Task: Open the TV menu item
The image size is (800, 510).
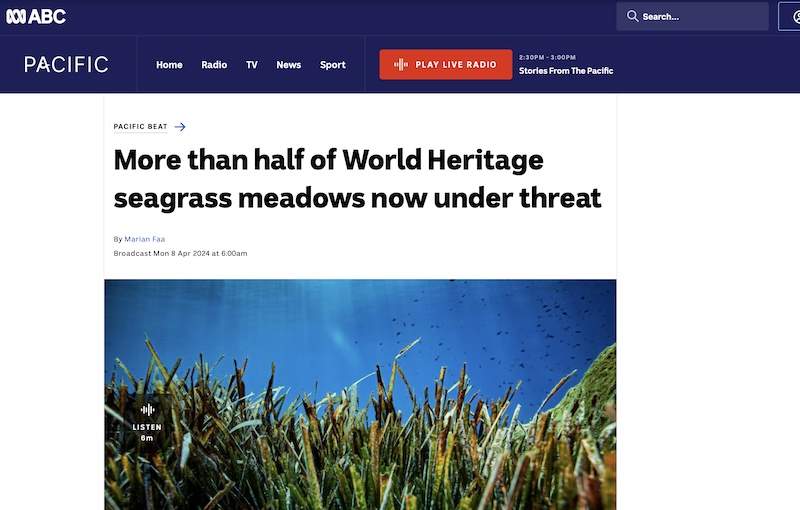Action: pyautogui.click(x=252, y=65)
